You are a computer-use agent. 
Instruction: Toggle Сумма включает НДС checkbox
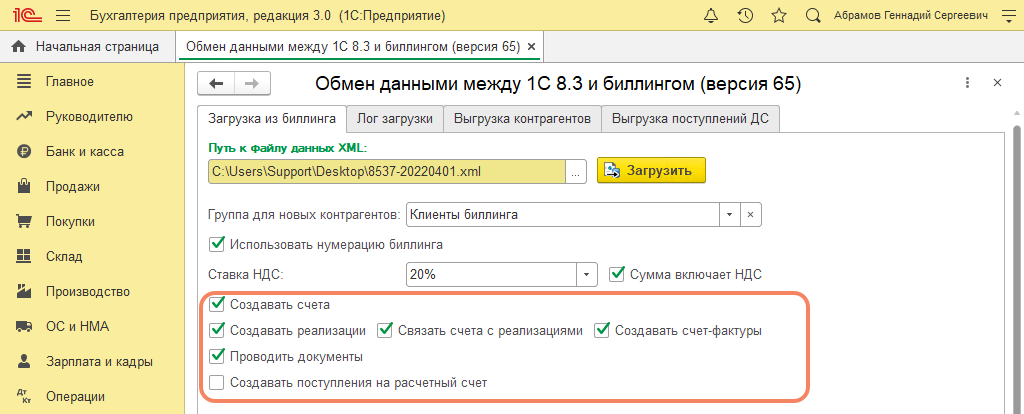coord(616,274)
